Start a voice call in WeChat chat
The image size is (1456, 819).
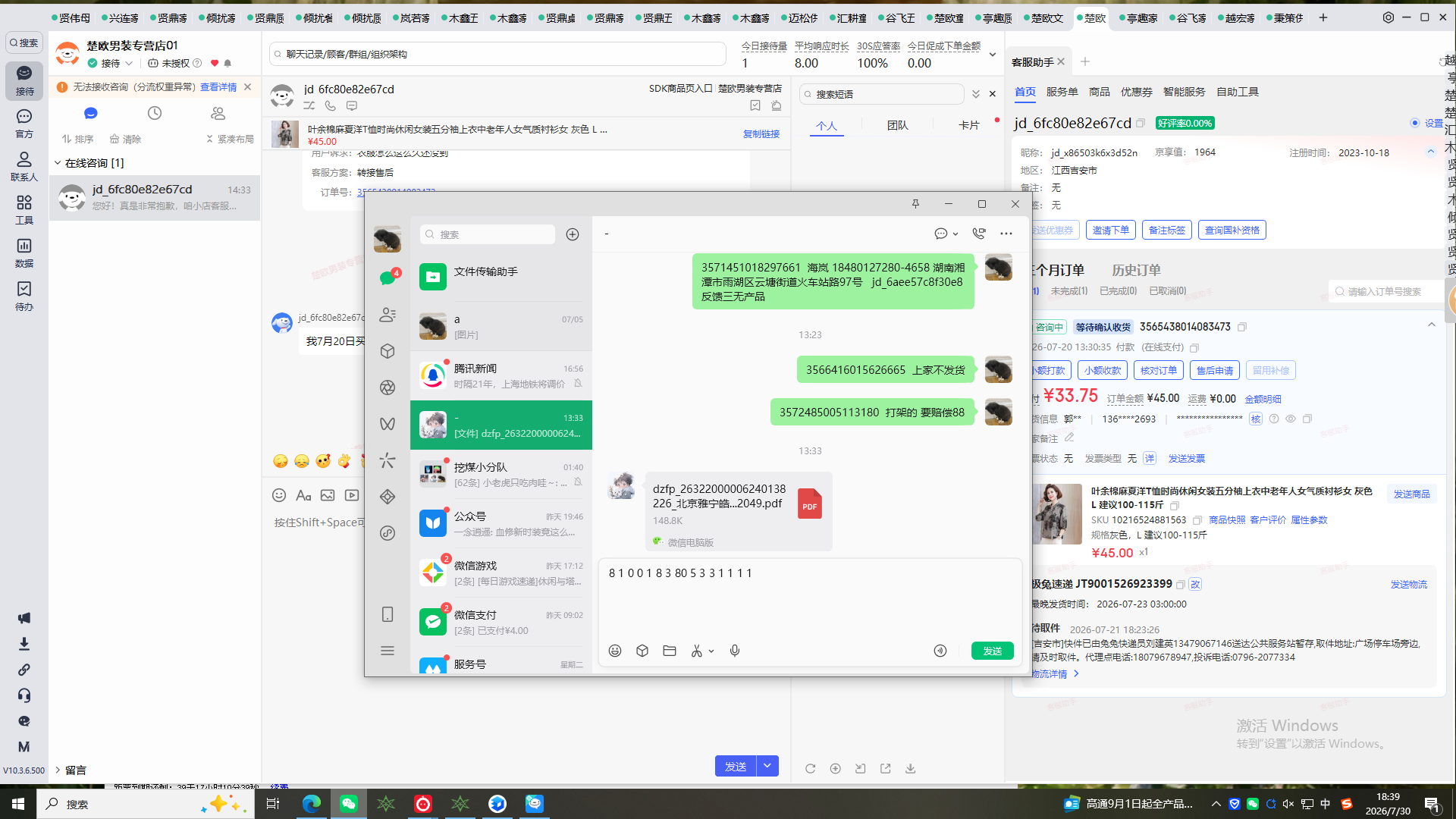[x=979, y=234]
